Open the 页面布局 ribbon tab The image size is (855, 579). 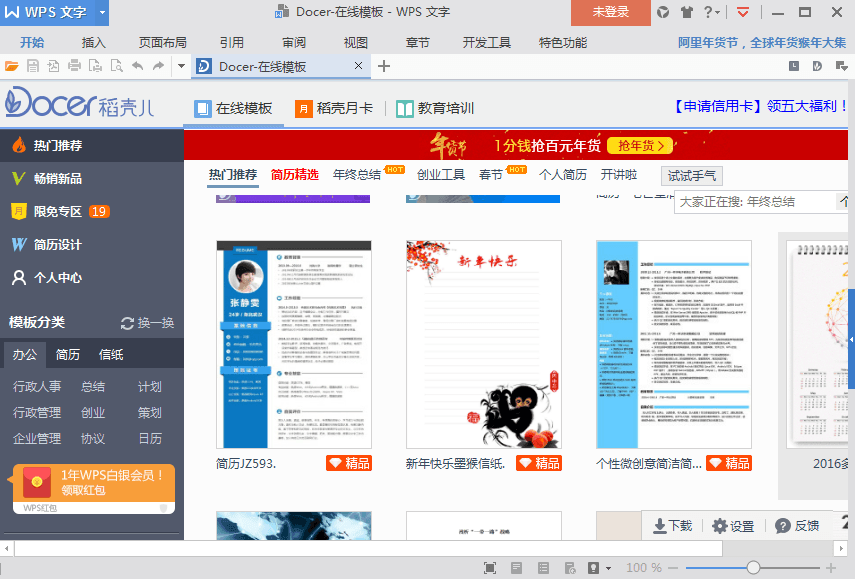[162, 43]
